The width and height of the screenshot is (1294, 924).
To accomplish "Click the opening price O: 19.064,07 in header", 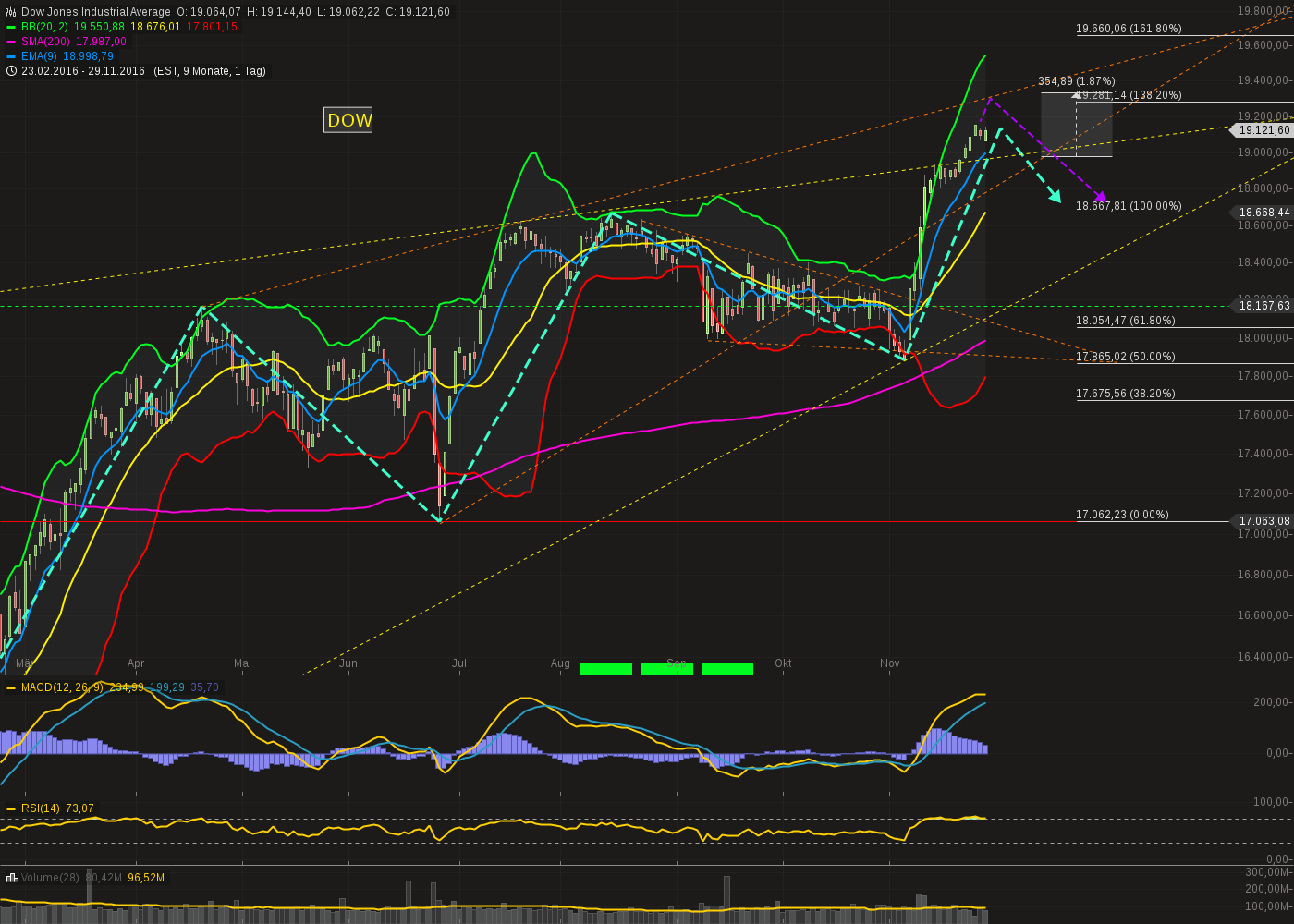I will (209, 12).
